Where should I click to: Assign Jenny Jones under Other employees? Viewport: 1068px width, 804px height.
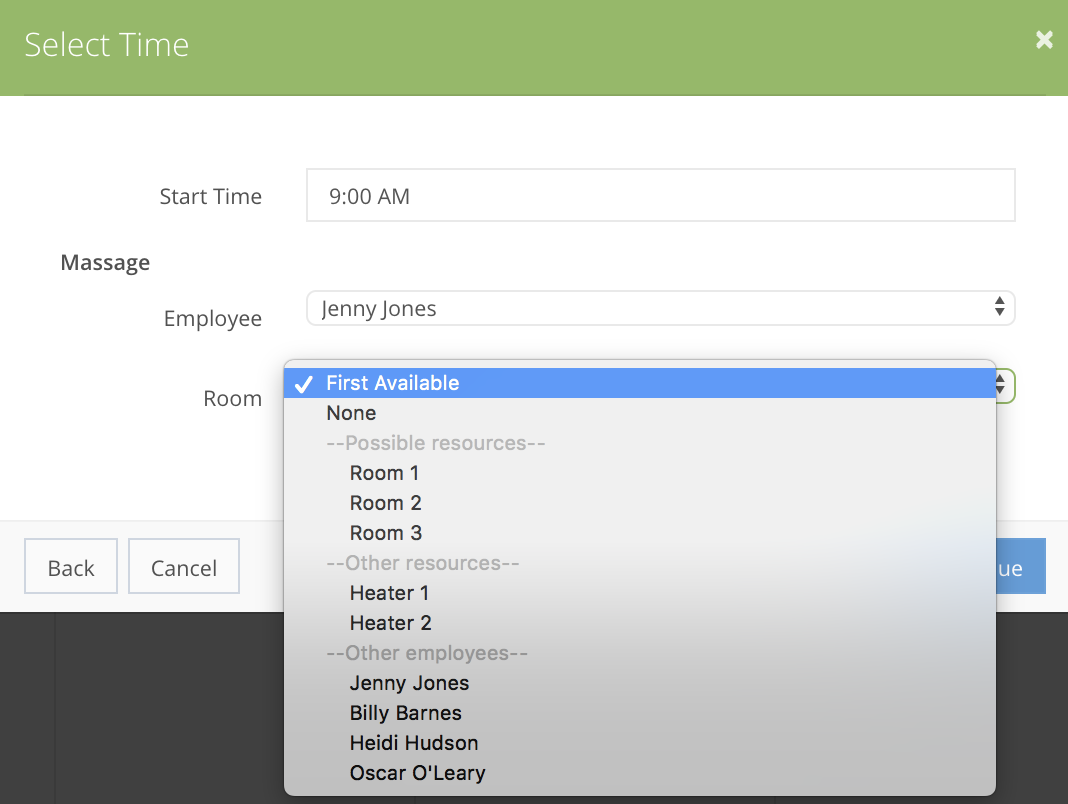[x=409, y=683]
